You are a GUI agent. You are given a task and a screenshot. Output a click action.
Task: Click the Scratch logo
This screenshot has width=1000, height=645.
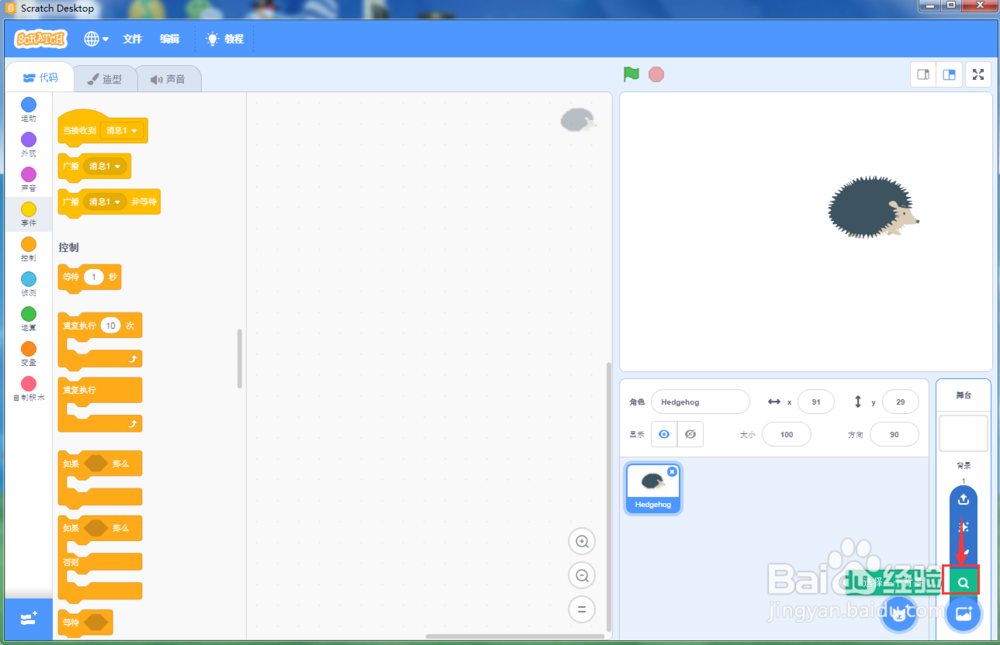pos(41,39)
